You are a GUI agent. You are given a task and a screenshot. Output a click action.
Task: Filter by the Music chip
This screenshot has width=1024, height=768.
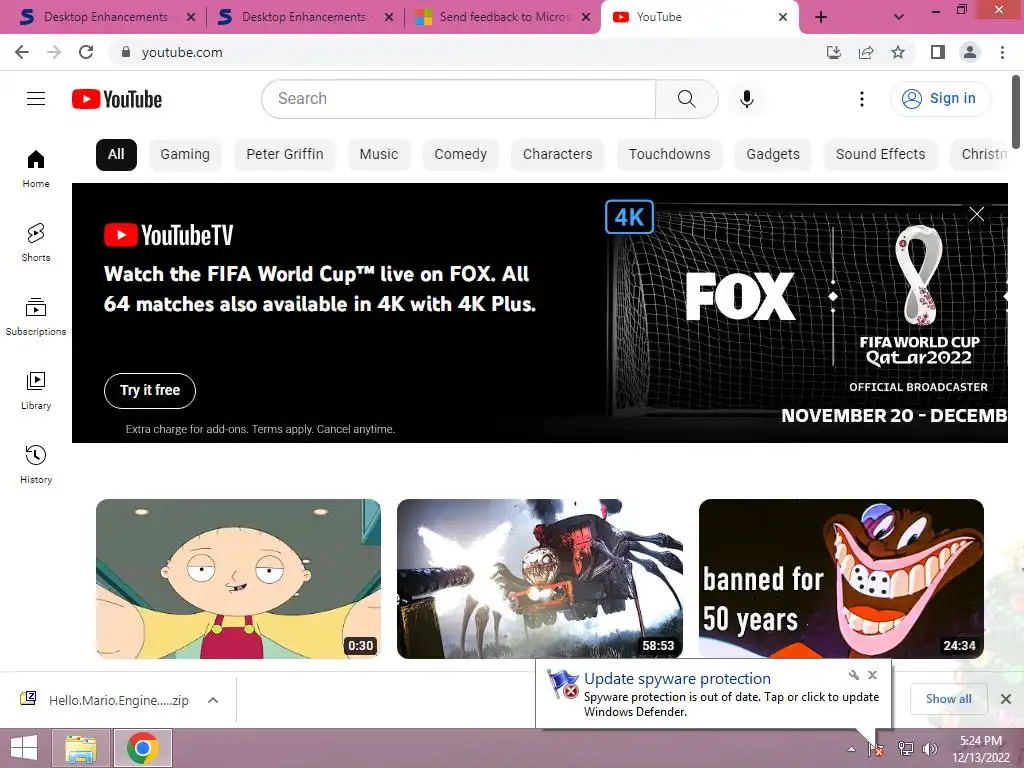click(379, 155)
